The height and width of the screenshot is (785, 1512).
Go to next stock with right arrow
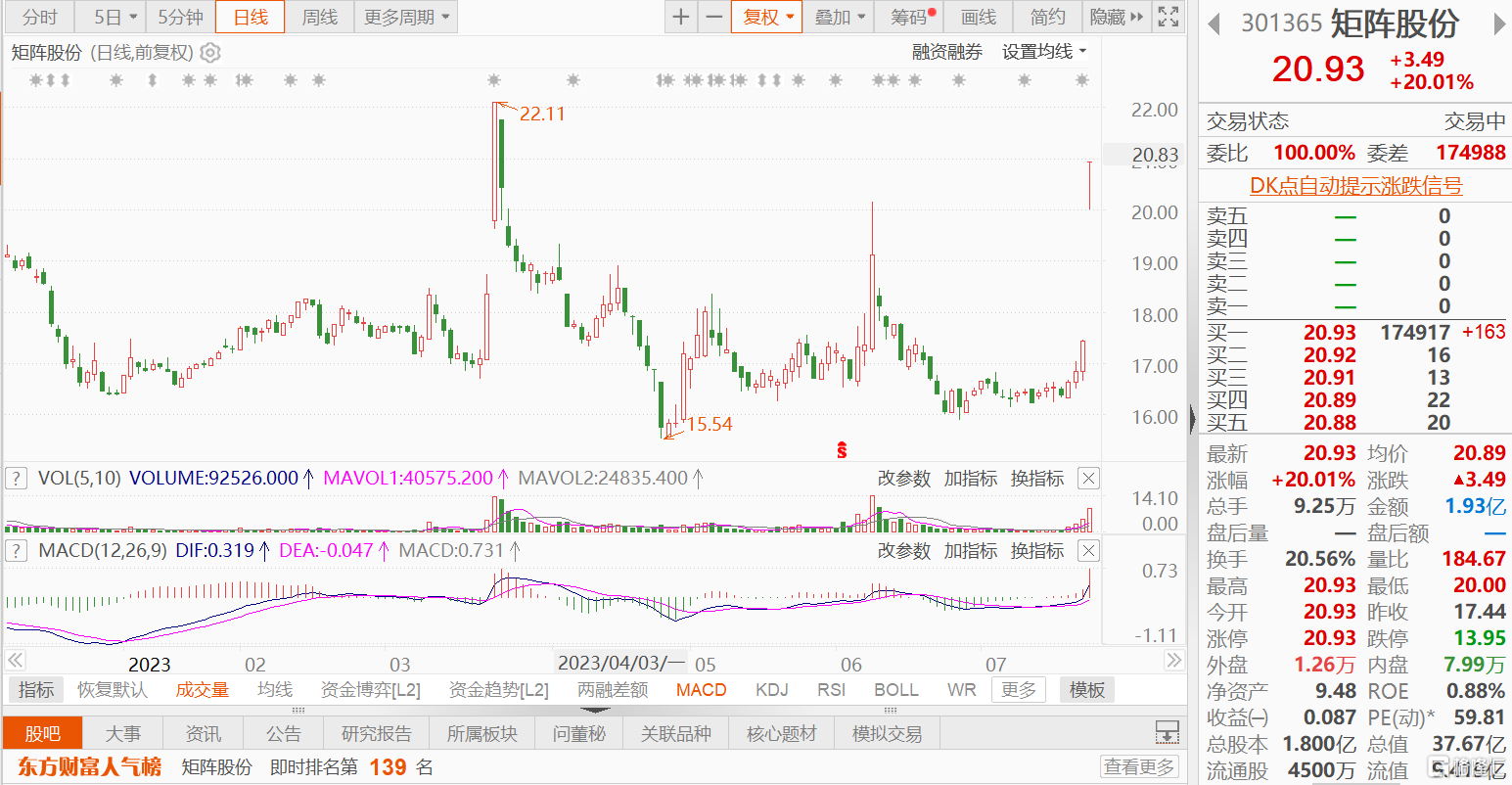point(1499,23)
